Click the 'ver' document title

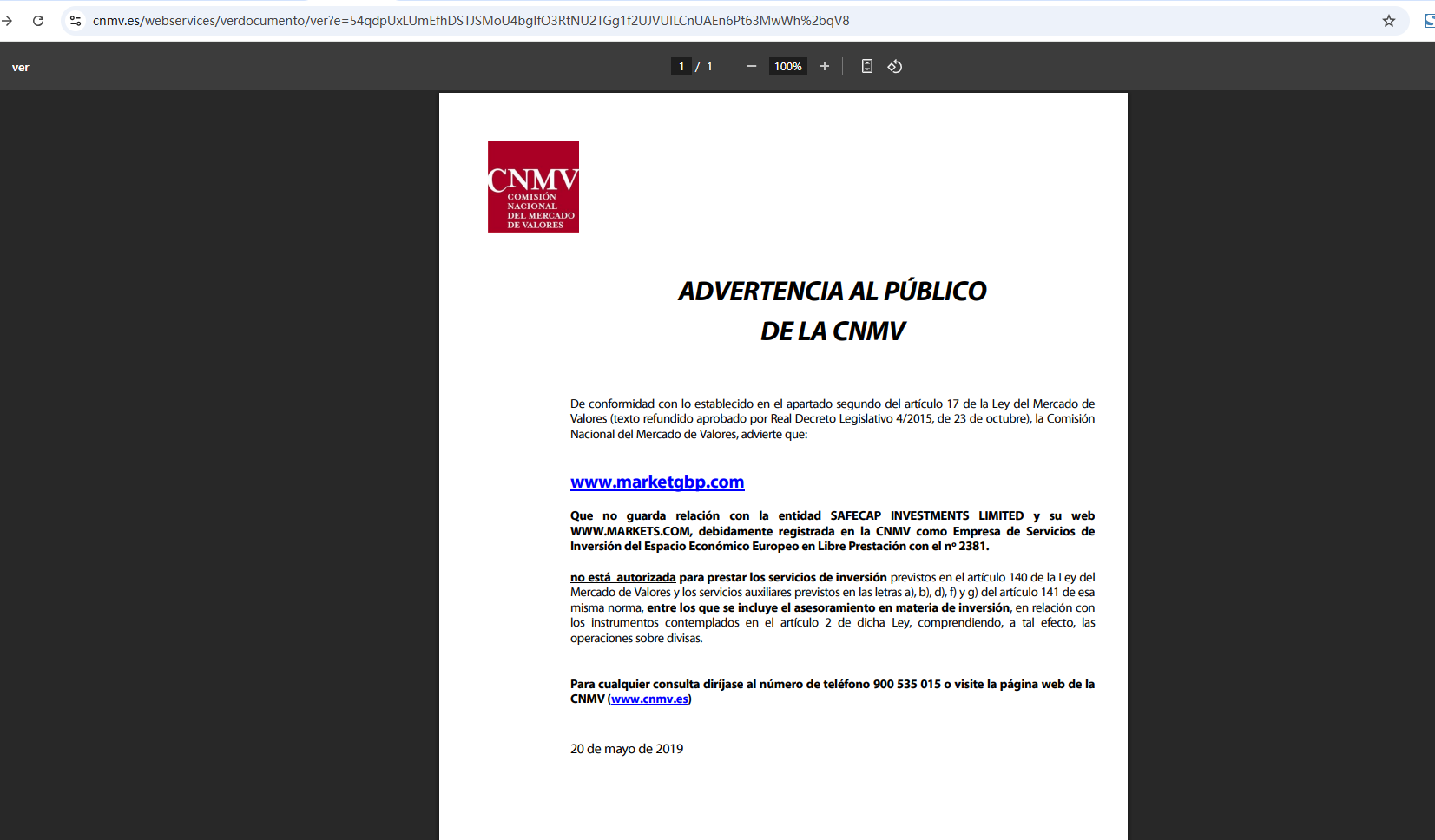[21, 68]
